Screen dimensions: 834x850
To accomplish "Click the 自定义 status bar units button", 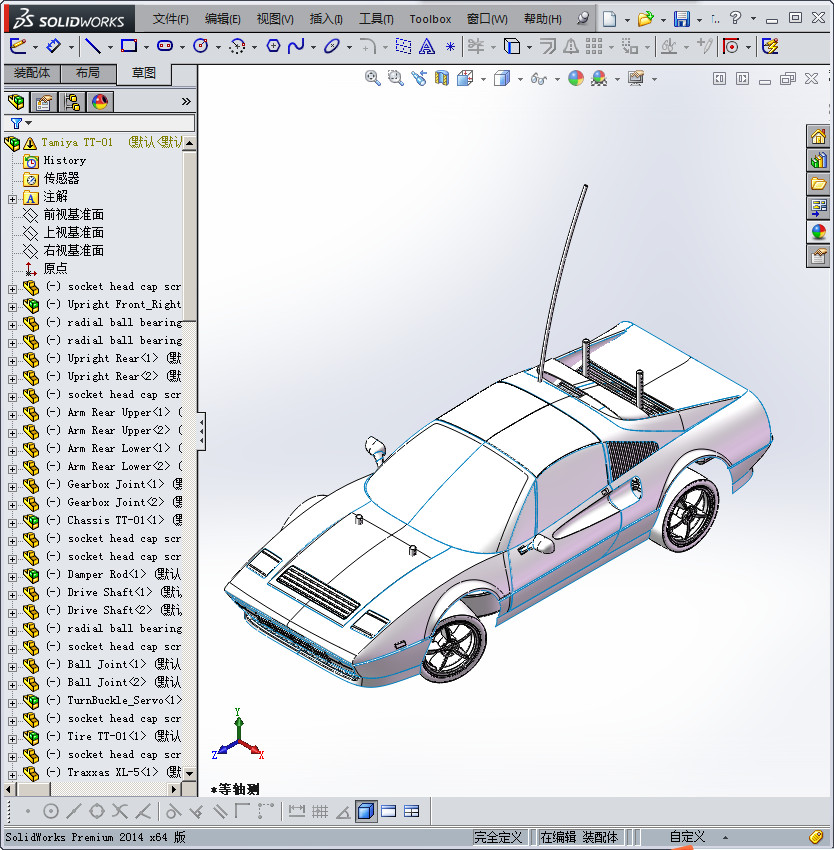I will pos(687,837).
